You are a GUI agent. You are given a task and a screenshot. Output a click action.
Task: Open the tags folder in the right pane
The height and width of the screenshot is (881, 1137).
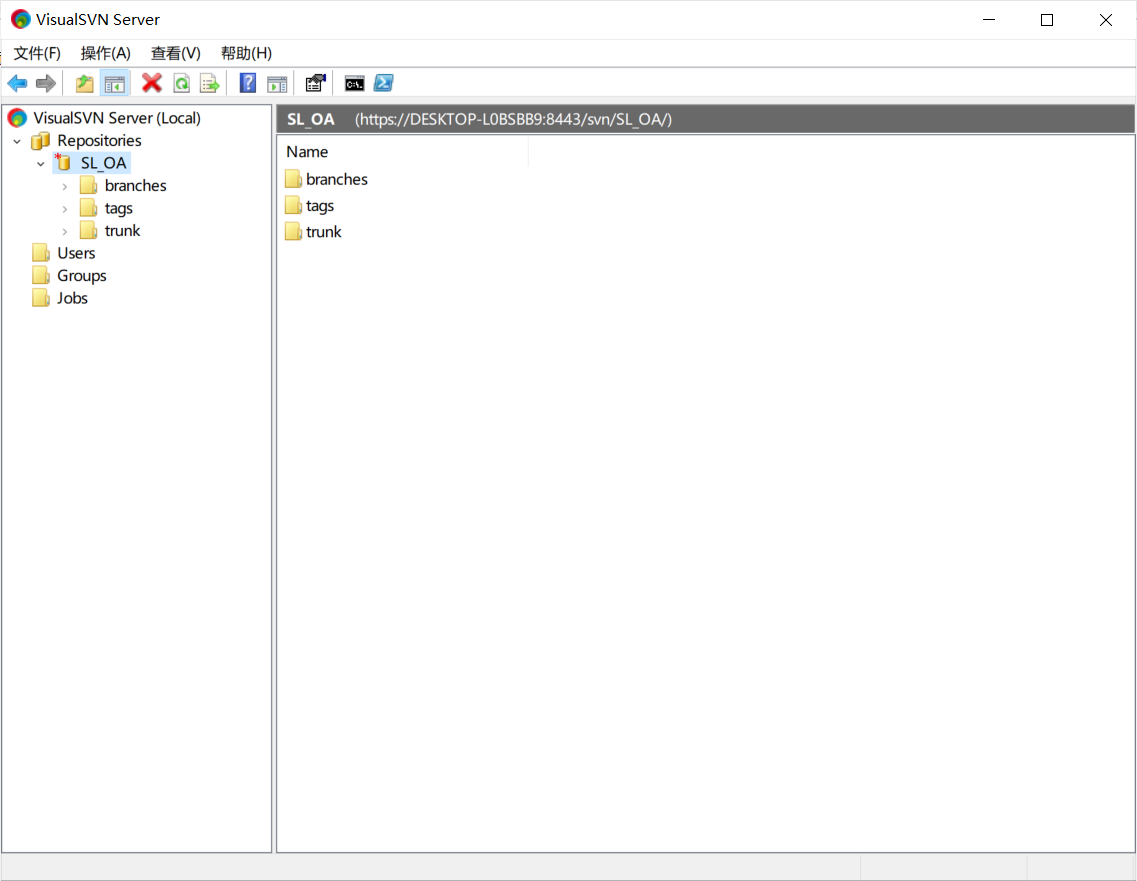coord(318,205)
